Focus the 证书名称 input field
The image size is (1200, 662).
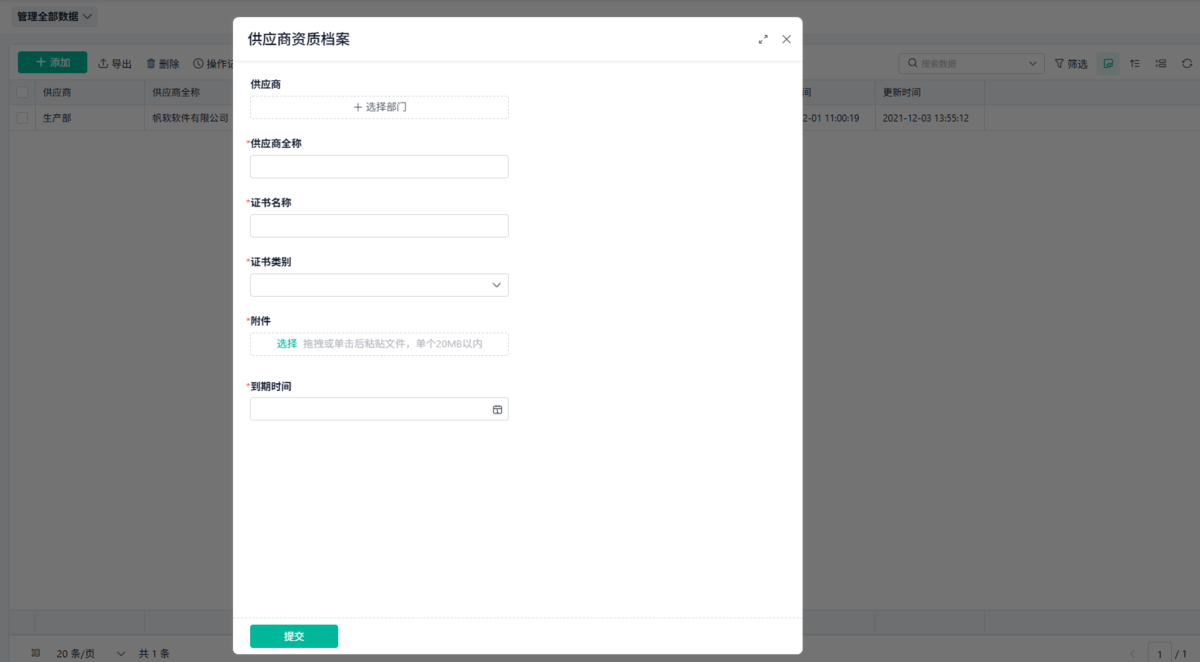click(379, 226)
